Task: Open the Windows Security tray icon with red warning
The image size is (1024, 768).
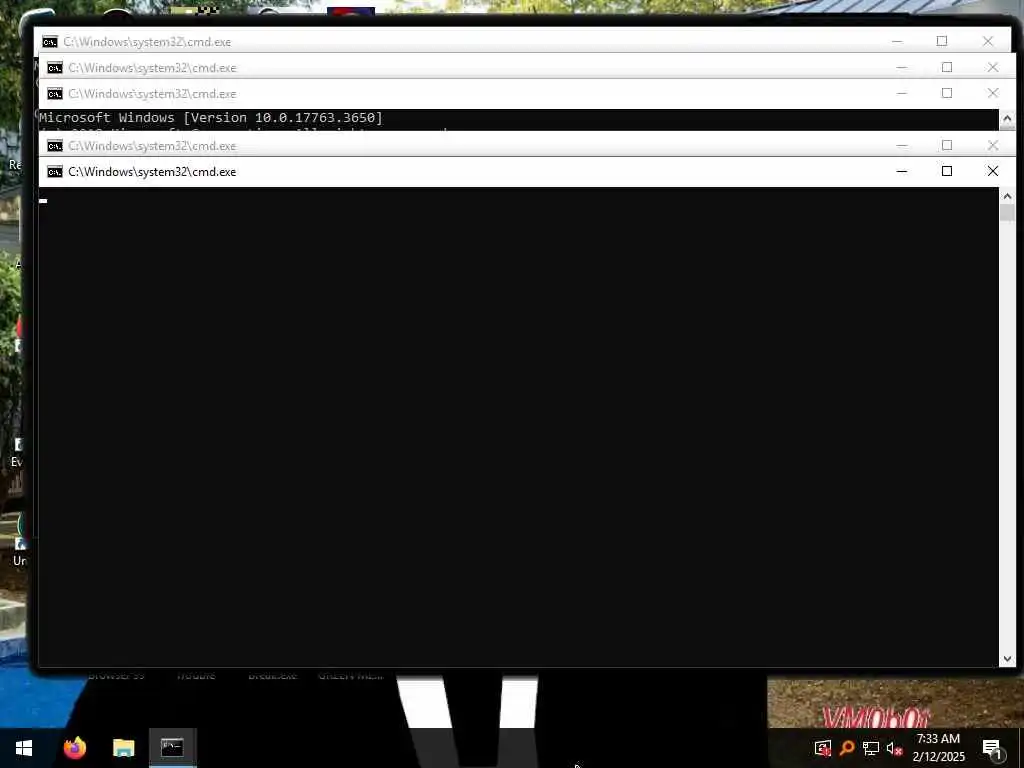Action: 823,748
